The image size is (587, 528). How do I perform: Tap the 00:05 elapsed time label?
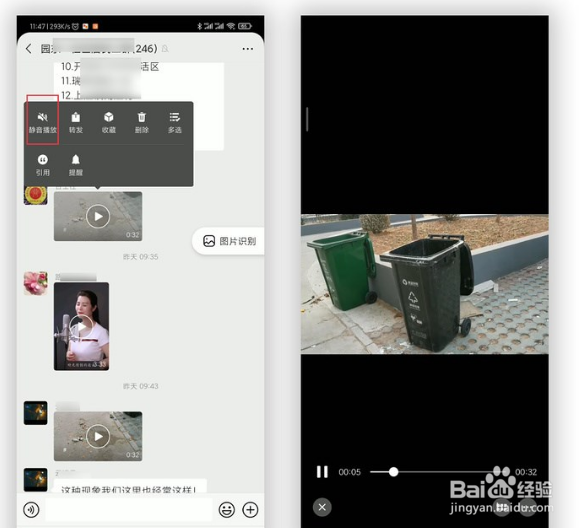pyautogui.click(x=350, y=472)
